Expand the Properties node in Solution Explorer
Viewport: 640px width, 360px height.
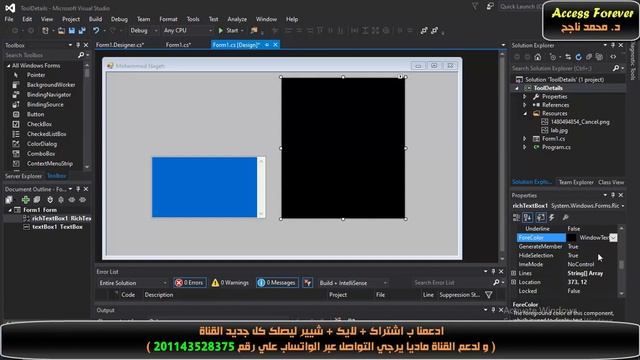525,97
